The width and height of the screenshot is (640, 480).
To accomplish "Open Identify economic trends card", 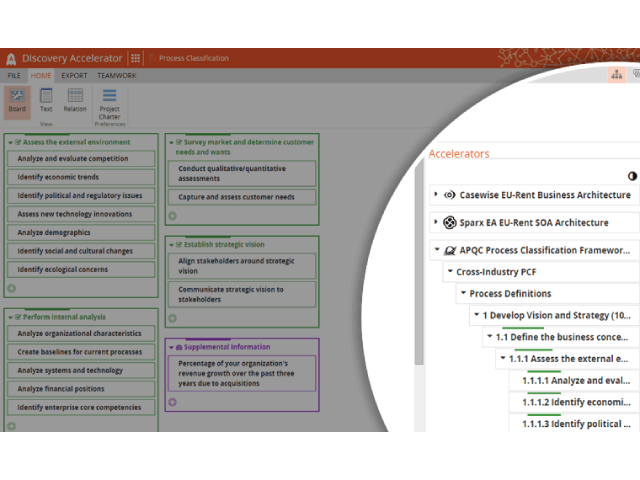I will coord(81,177).
